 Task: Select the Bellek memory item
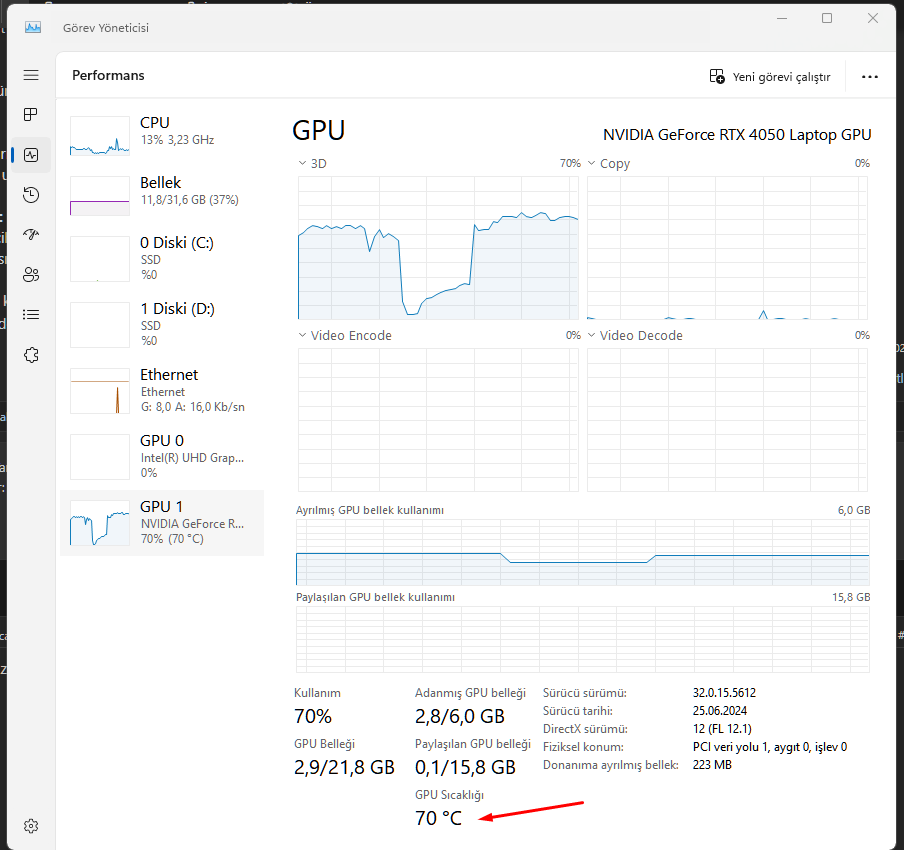162,195
